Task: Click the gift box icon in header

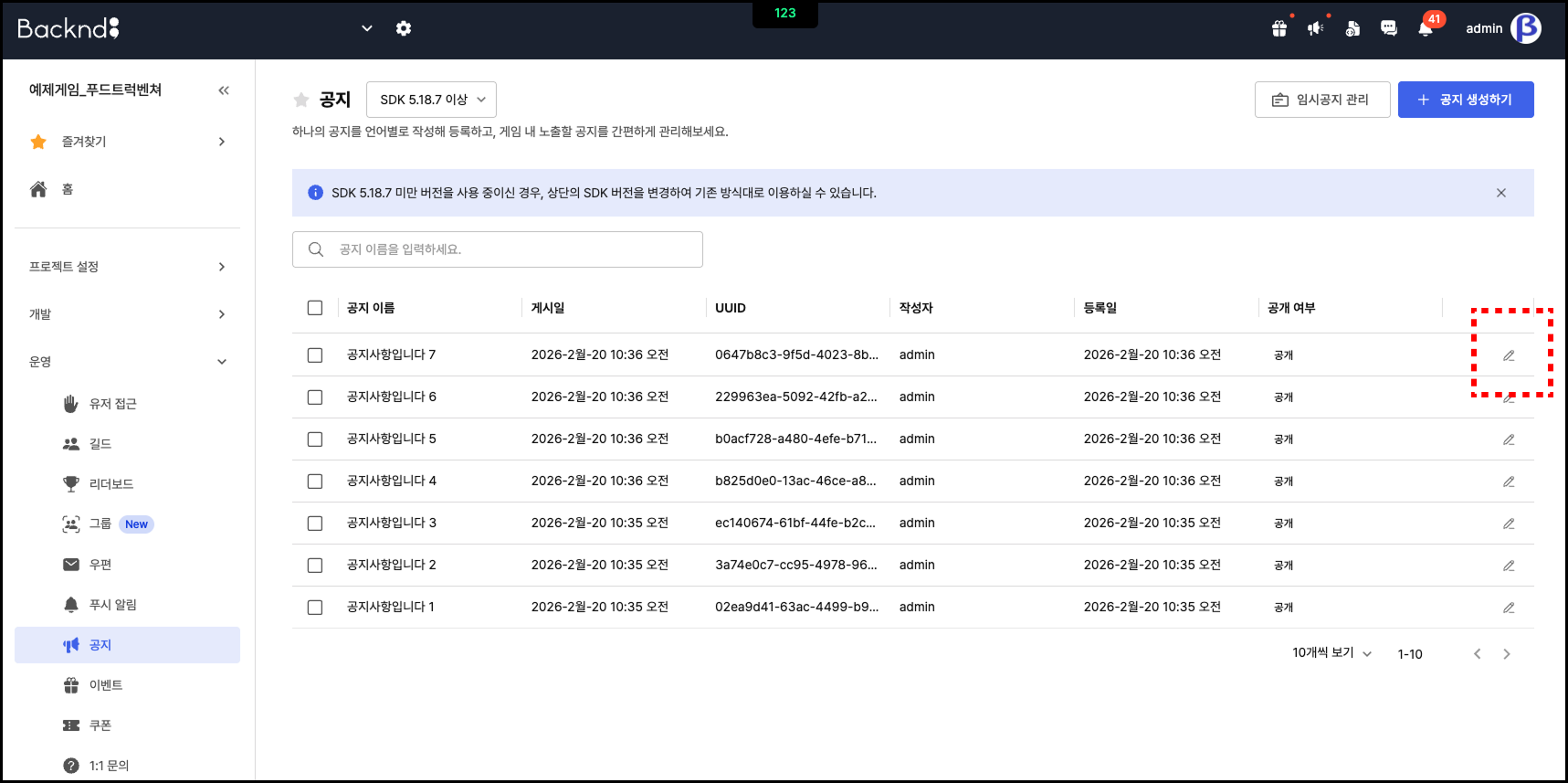Action: (x=1279, y=28)
